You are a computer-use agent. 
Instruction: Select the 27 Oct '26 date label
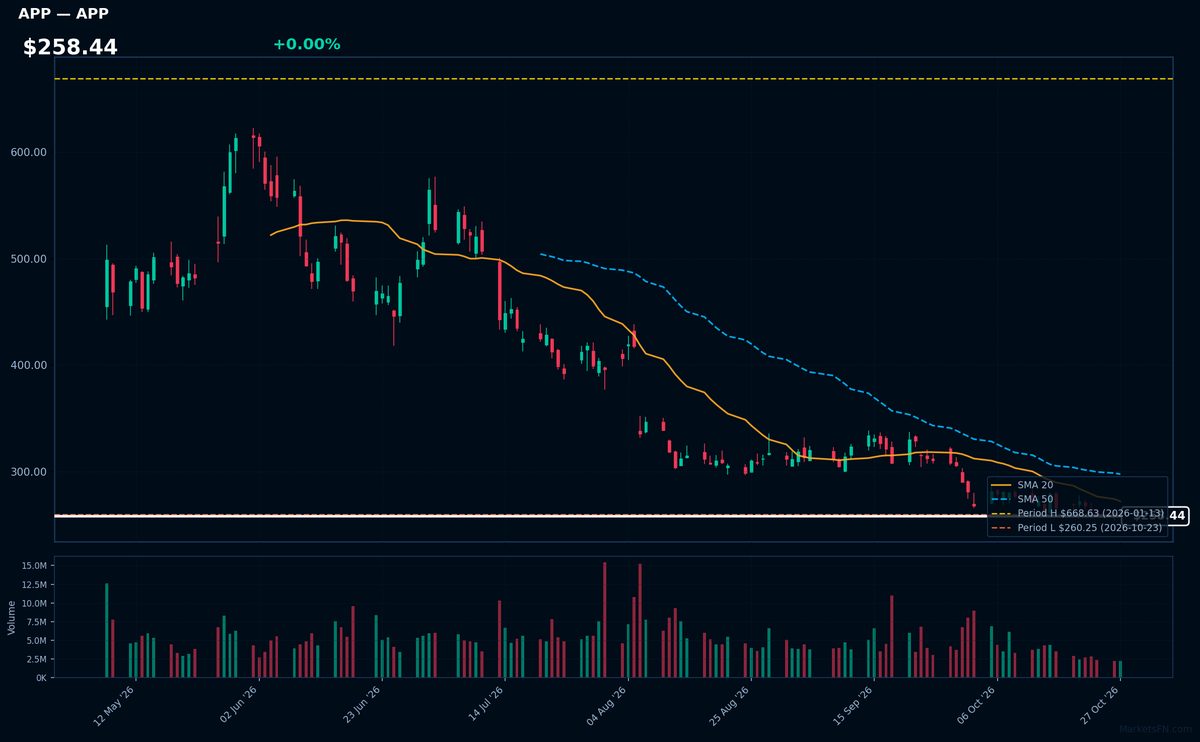[x=1100, y=705]
